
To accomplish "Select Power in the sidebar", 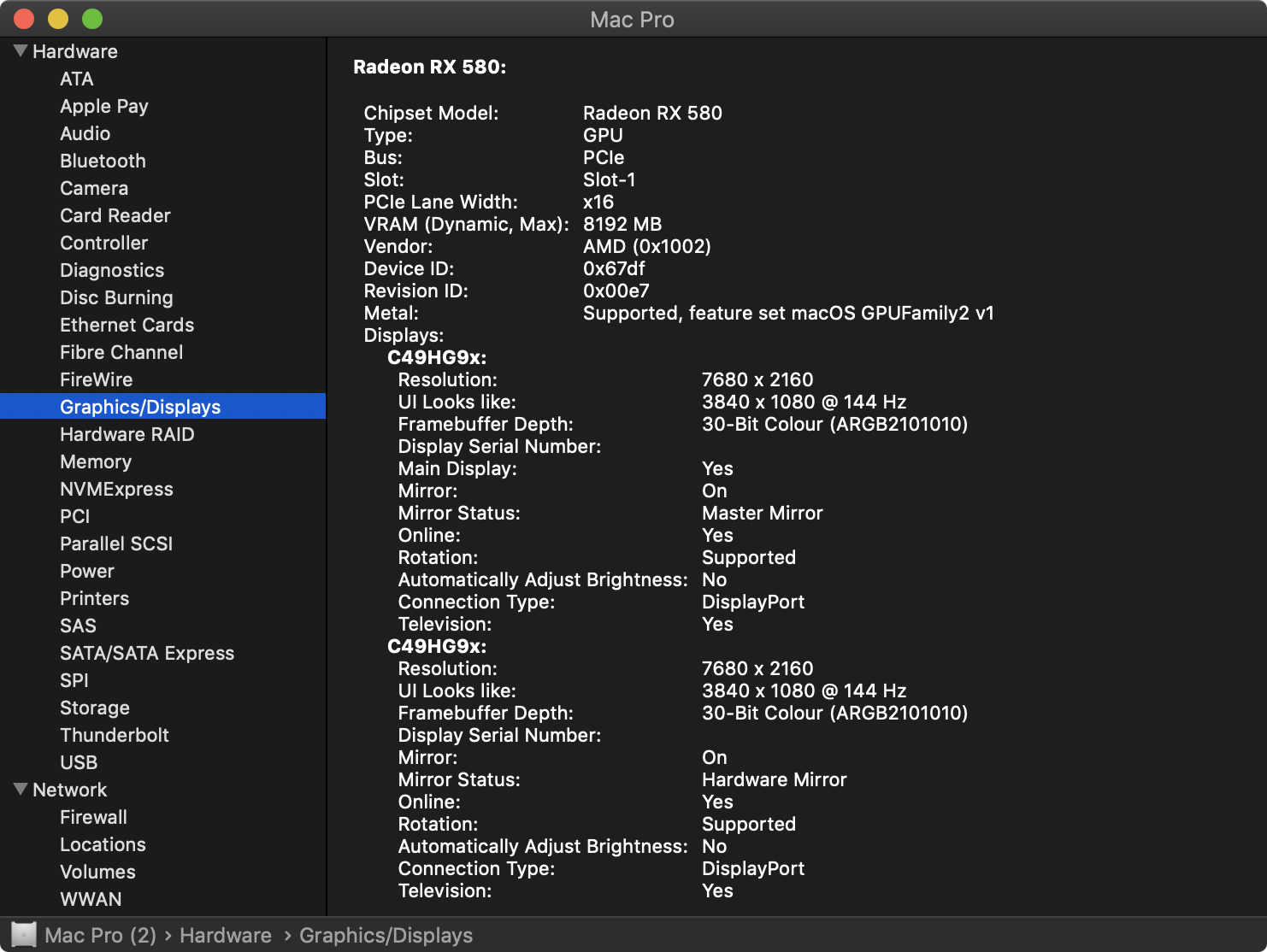I will pos(87,571).
